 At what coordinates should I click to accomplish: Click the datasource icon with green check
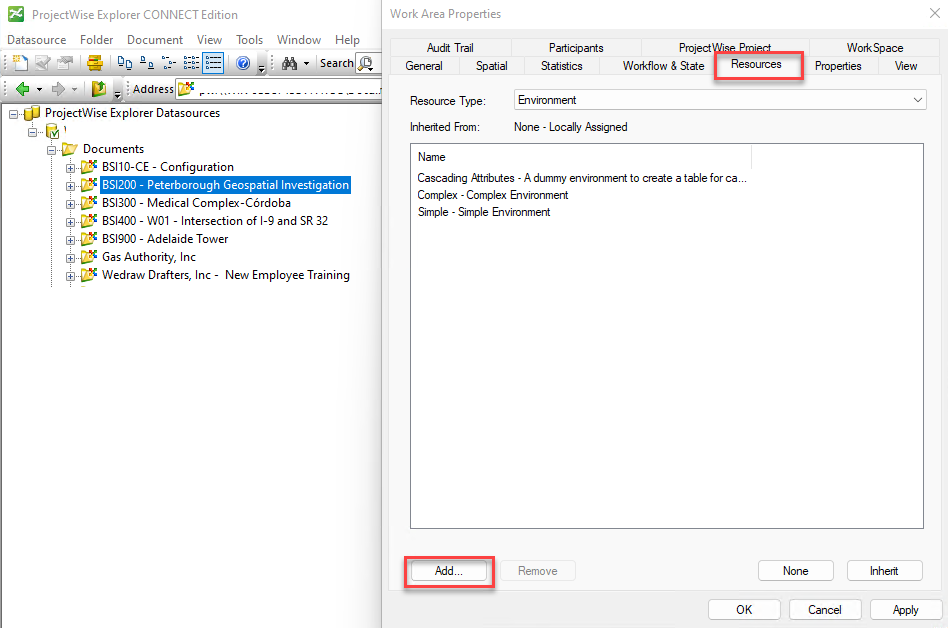pyautogui.click(x=53, y=131)
